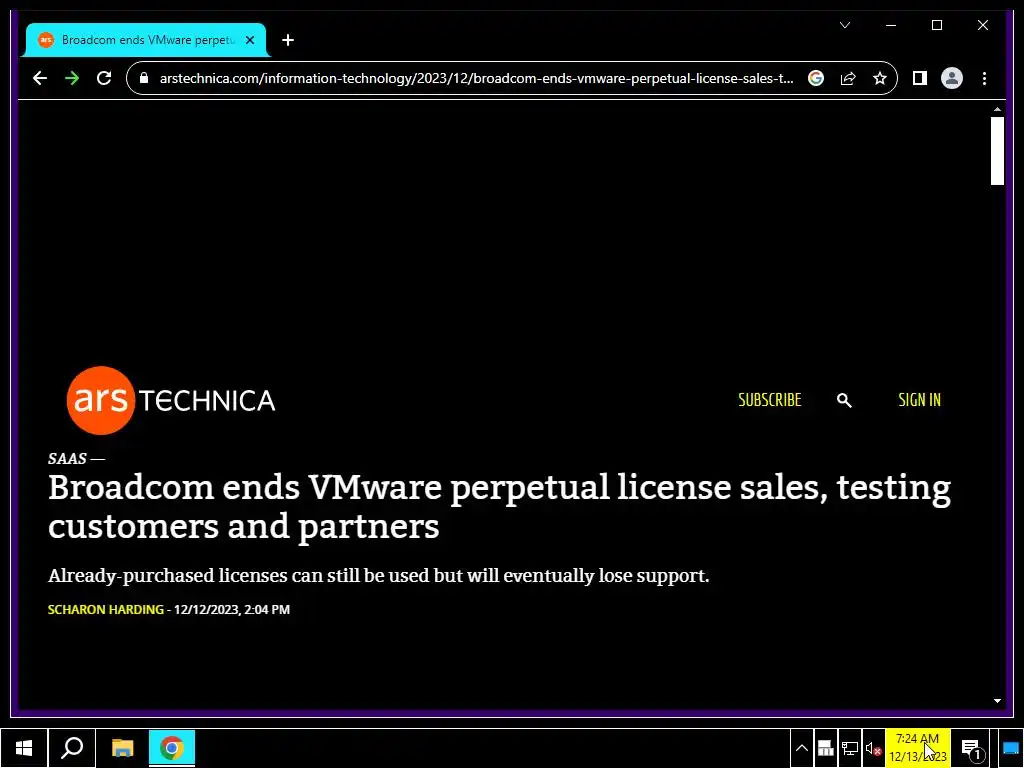Click the page scrollbar down arrow
The height and width of the screenshot is (768, 1024).
[997, 701]
